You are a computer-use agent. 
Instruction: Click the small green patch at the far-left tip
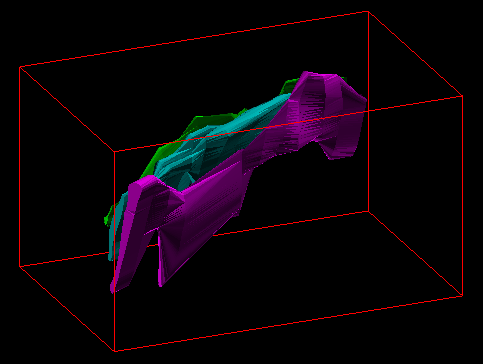click(108, 217)
